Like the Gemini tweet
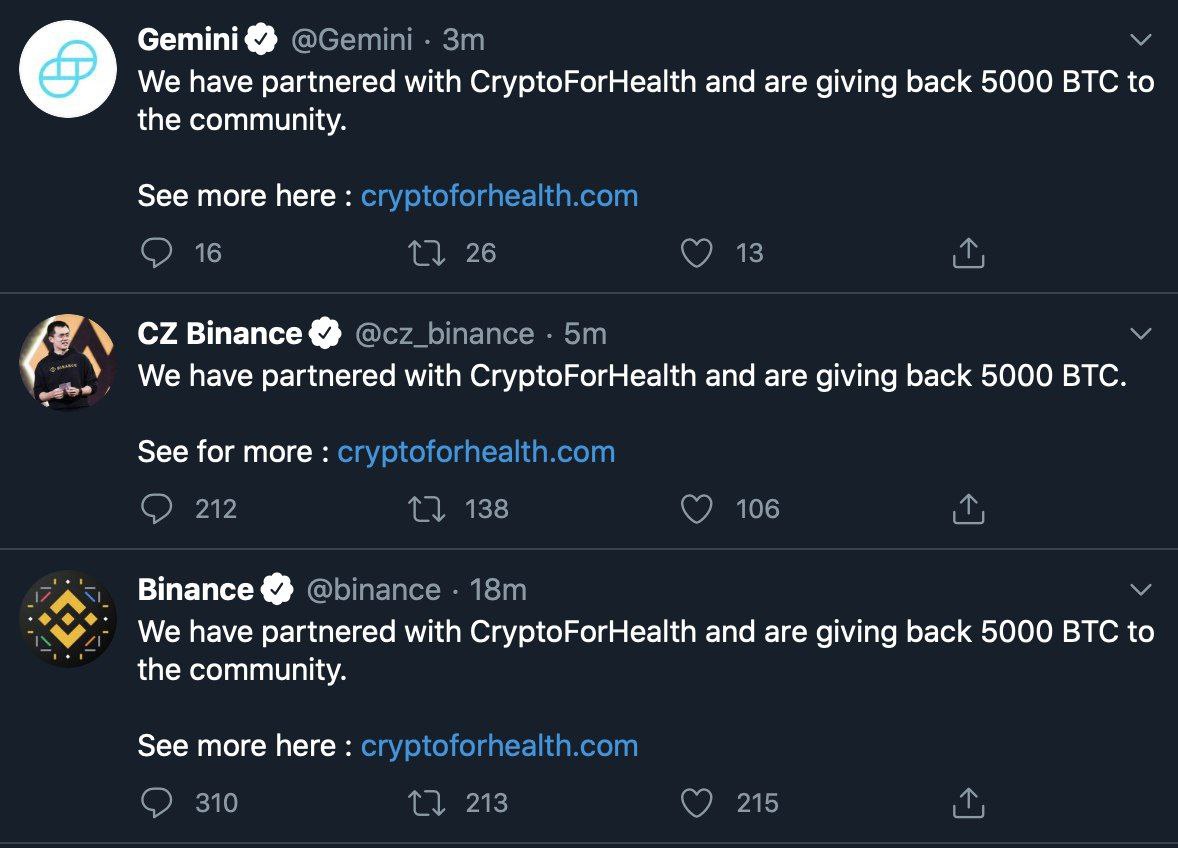Image resolution: width=1178 pixels, height=848 pixels. click(696, 253)
